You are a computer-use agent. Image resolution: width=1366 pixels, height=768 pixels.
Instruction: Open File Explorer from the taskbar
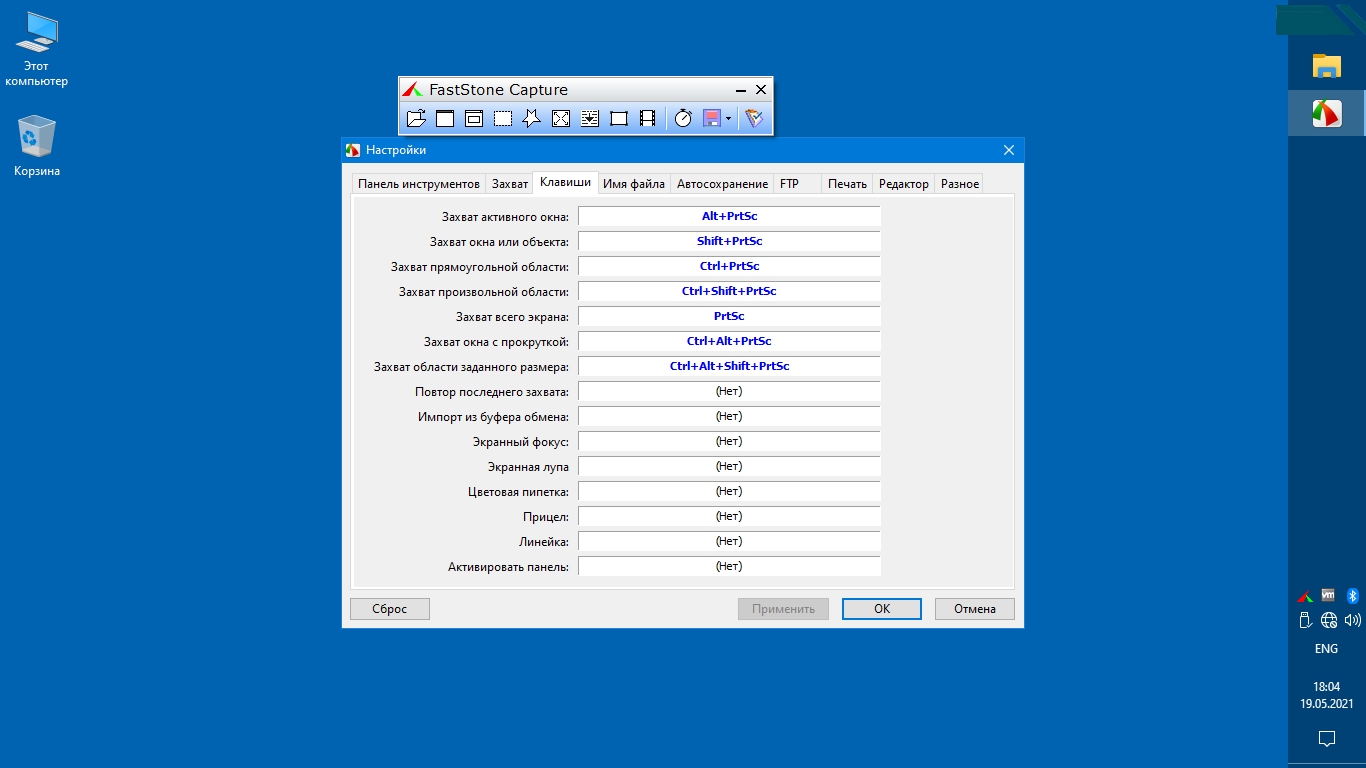[x=1326, y=67]
